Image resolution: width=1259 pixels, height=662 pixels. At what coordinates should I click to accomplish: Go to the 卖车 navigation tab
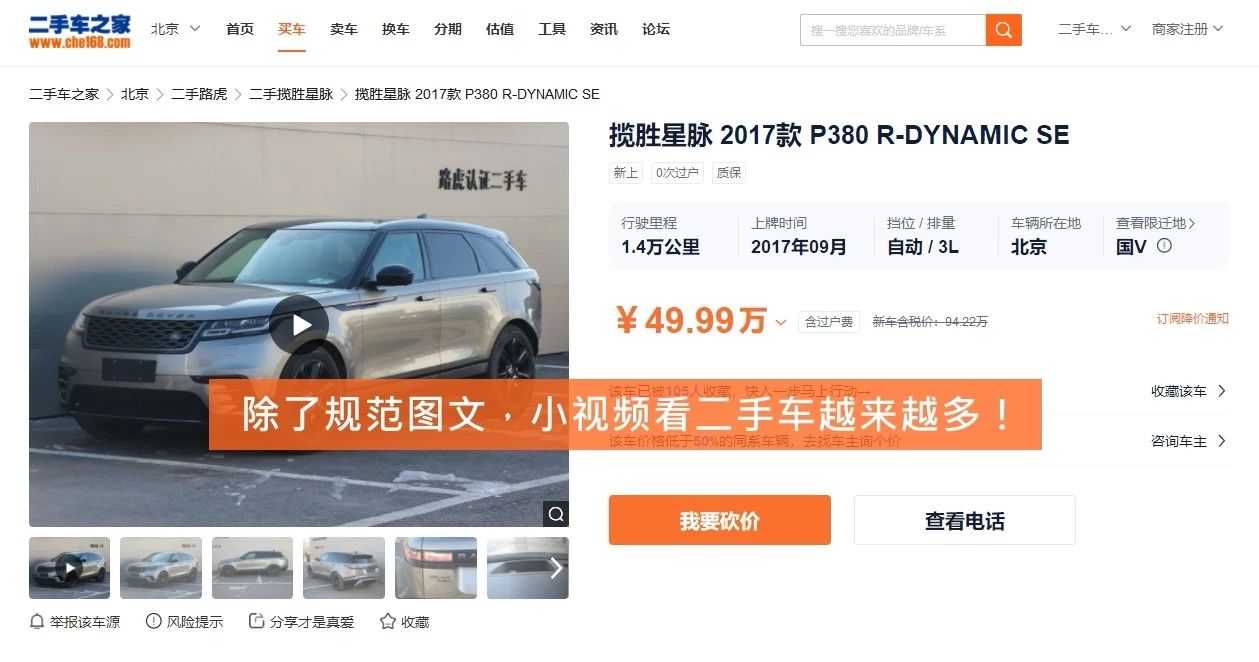pyautogui.click(x=344, y=29)
